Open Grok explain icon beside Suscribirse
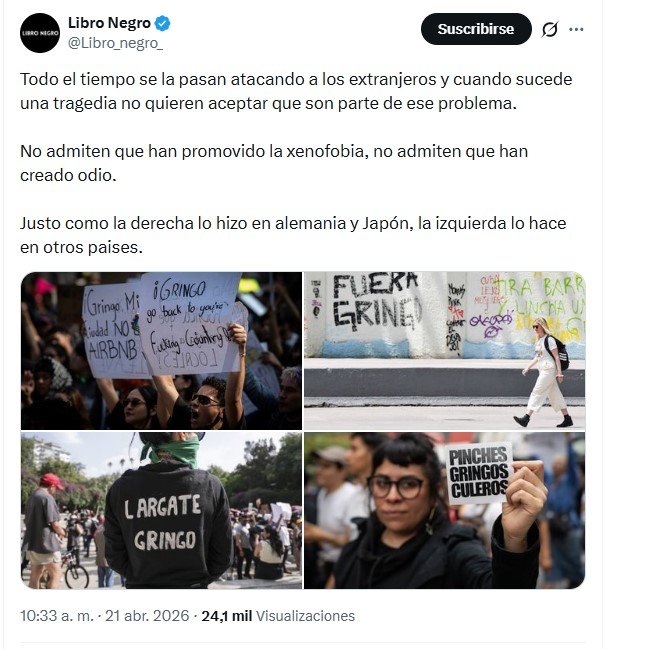This screenshot has width=651, height=649. (x=550, y=29)
